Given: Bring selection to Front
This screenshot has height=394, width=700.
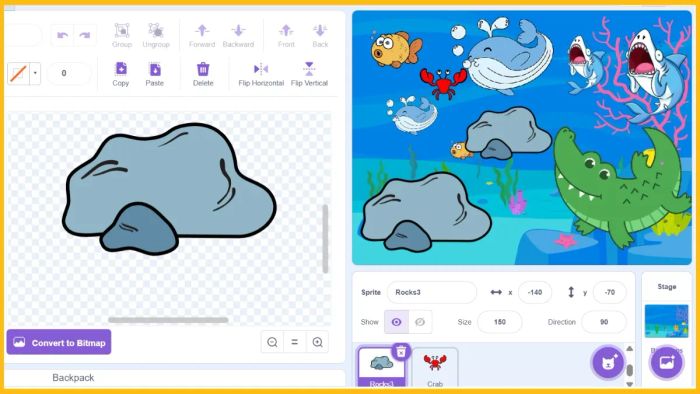Looking at the screenshot, I should pyautogui.click(x=286, y=36).
